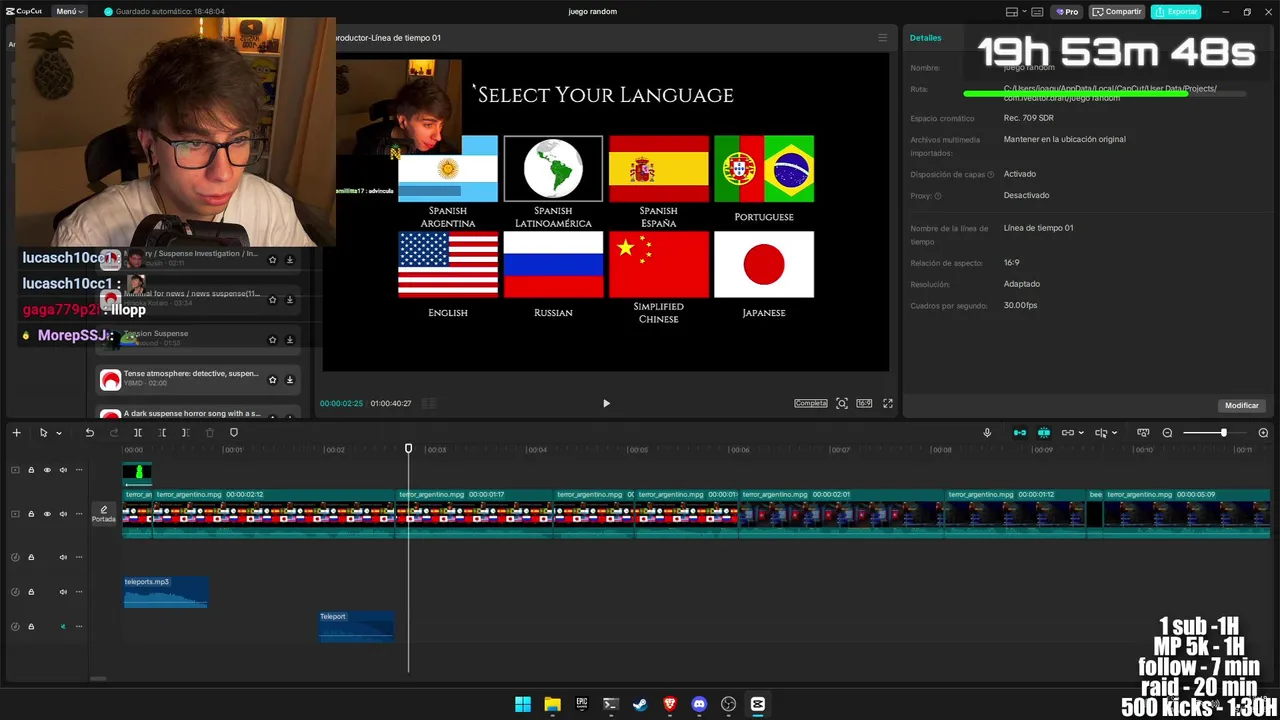Click the Compartir button

point(1117,12)
